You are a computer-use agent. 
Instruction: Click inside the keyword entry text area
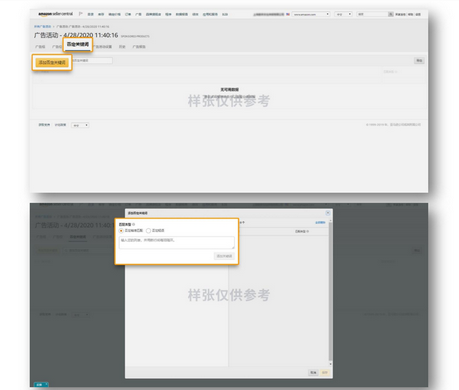177,242
